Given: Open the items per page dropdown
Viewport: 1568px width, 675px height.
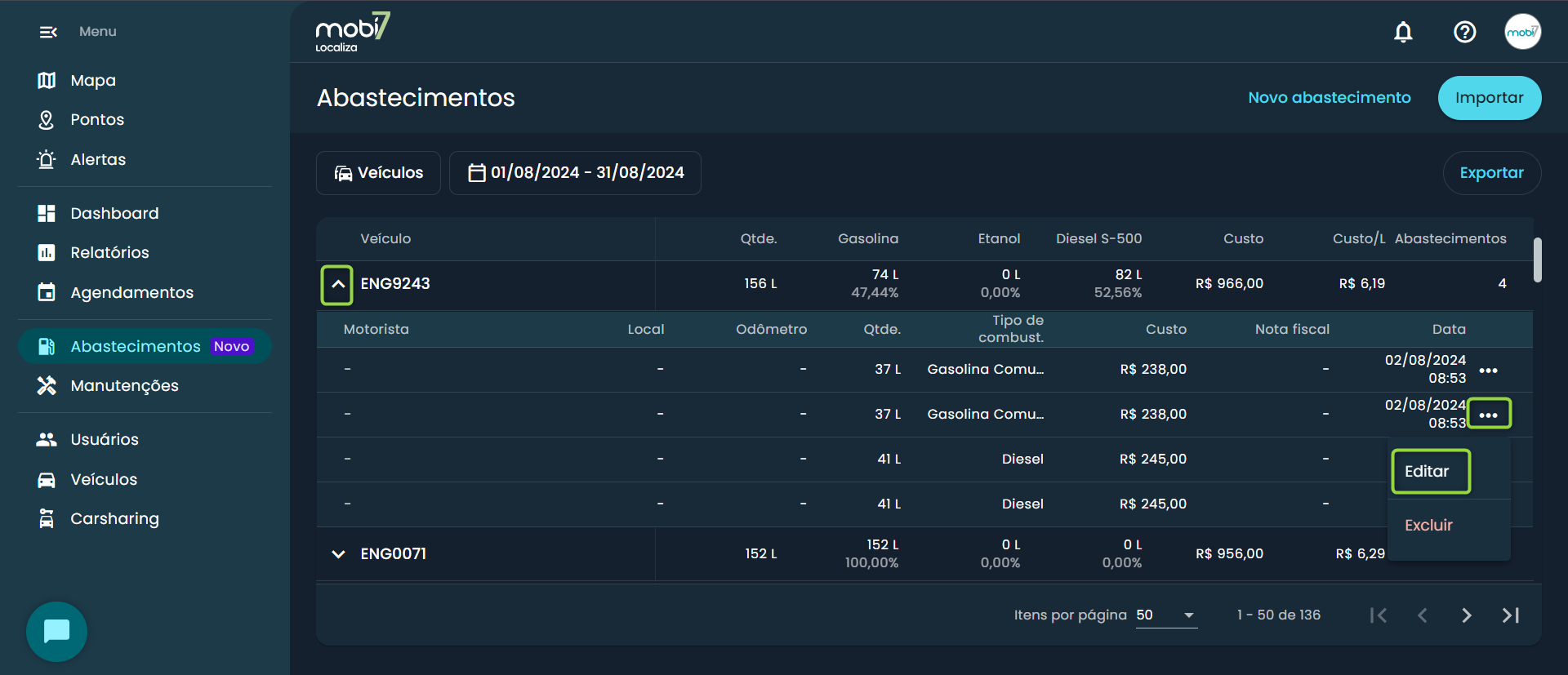Looking at the screenshot, I should pyautogui.click(x=1166, y=615).
